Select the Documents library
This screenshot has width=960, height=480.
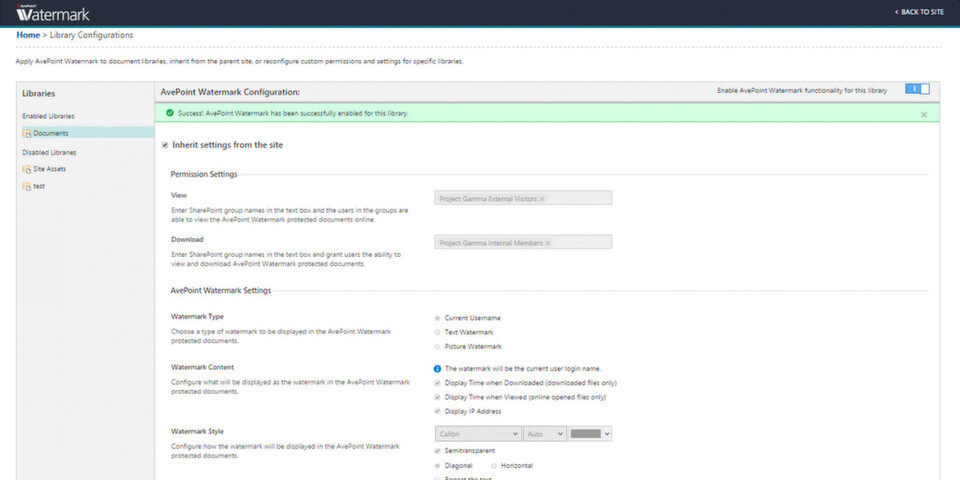(88, 133)
